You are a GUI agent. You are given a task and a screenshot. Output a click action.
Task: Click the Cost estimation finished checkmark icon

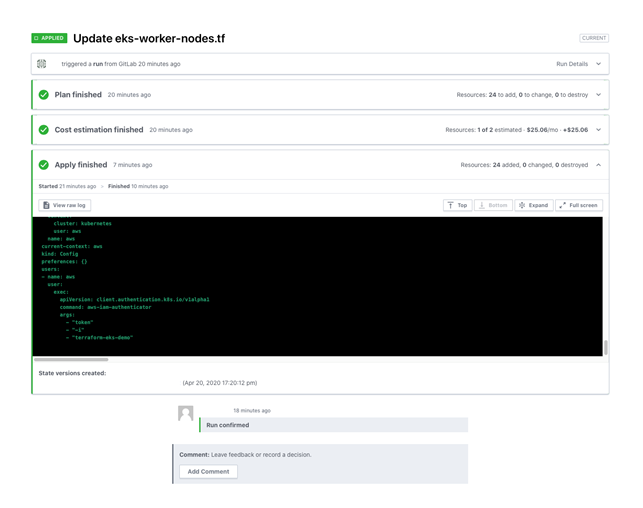44,130
